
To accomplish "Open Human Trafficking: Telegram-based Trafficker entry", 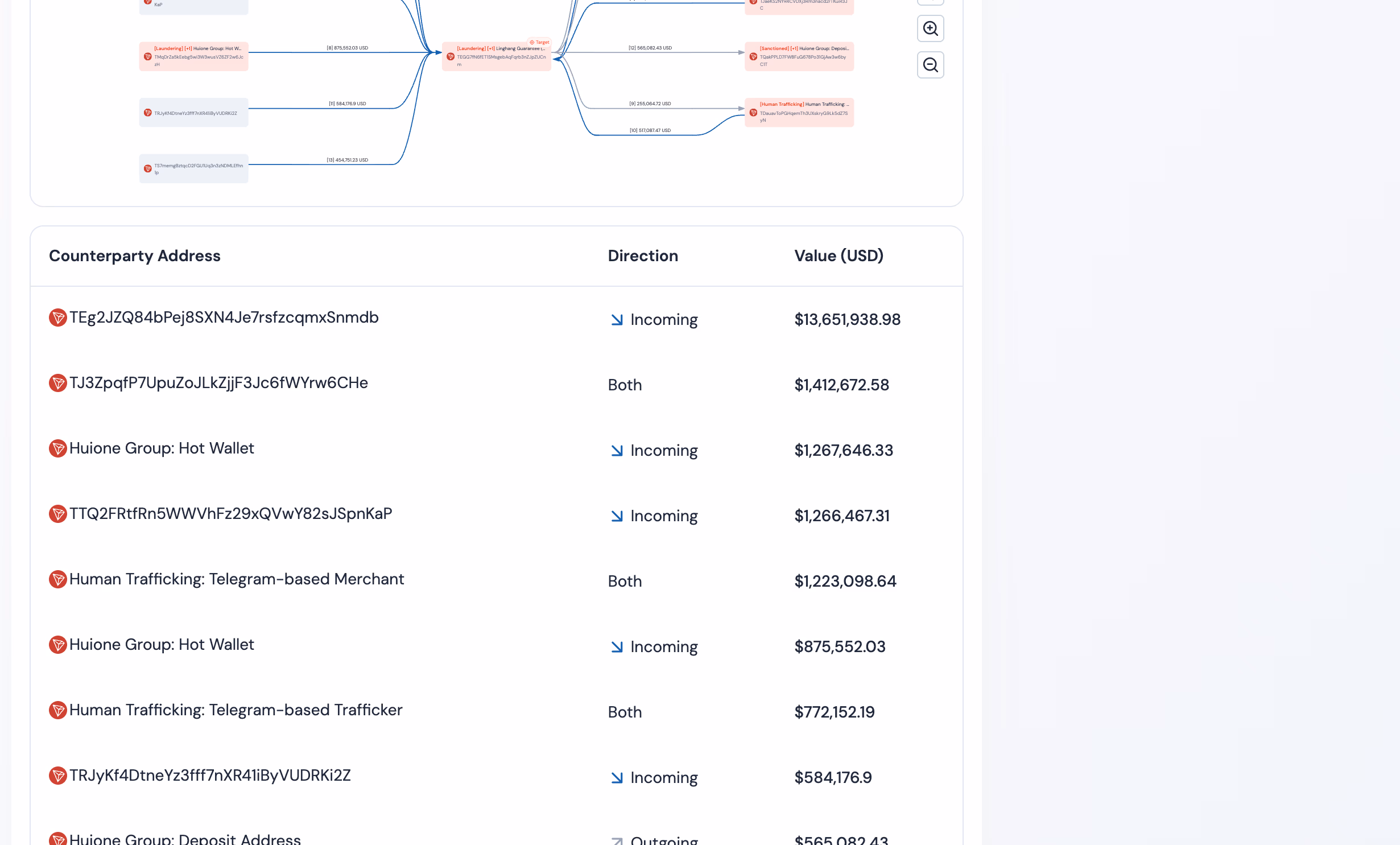I will 236,710.
